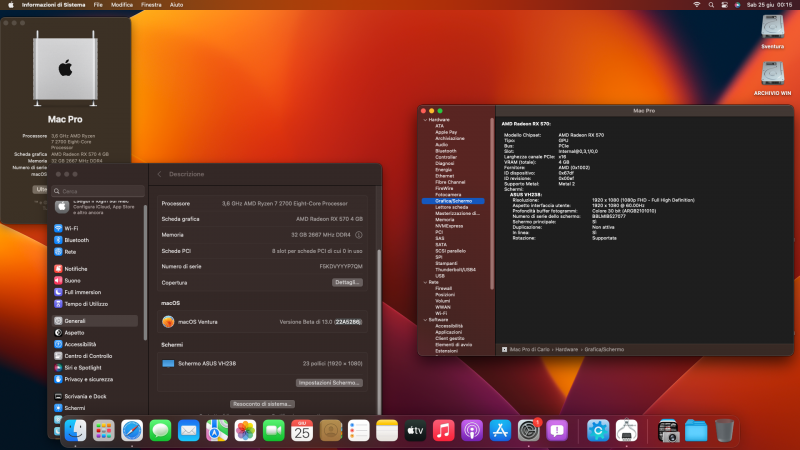The width and height of the screenshot is (800, 450).
Task: Click the menu bar date and time
Action: tap(769, 5)
